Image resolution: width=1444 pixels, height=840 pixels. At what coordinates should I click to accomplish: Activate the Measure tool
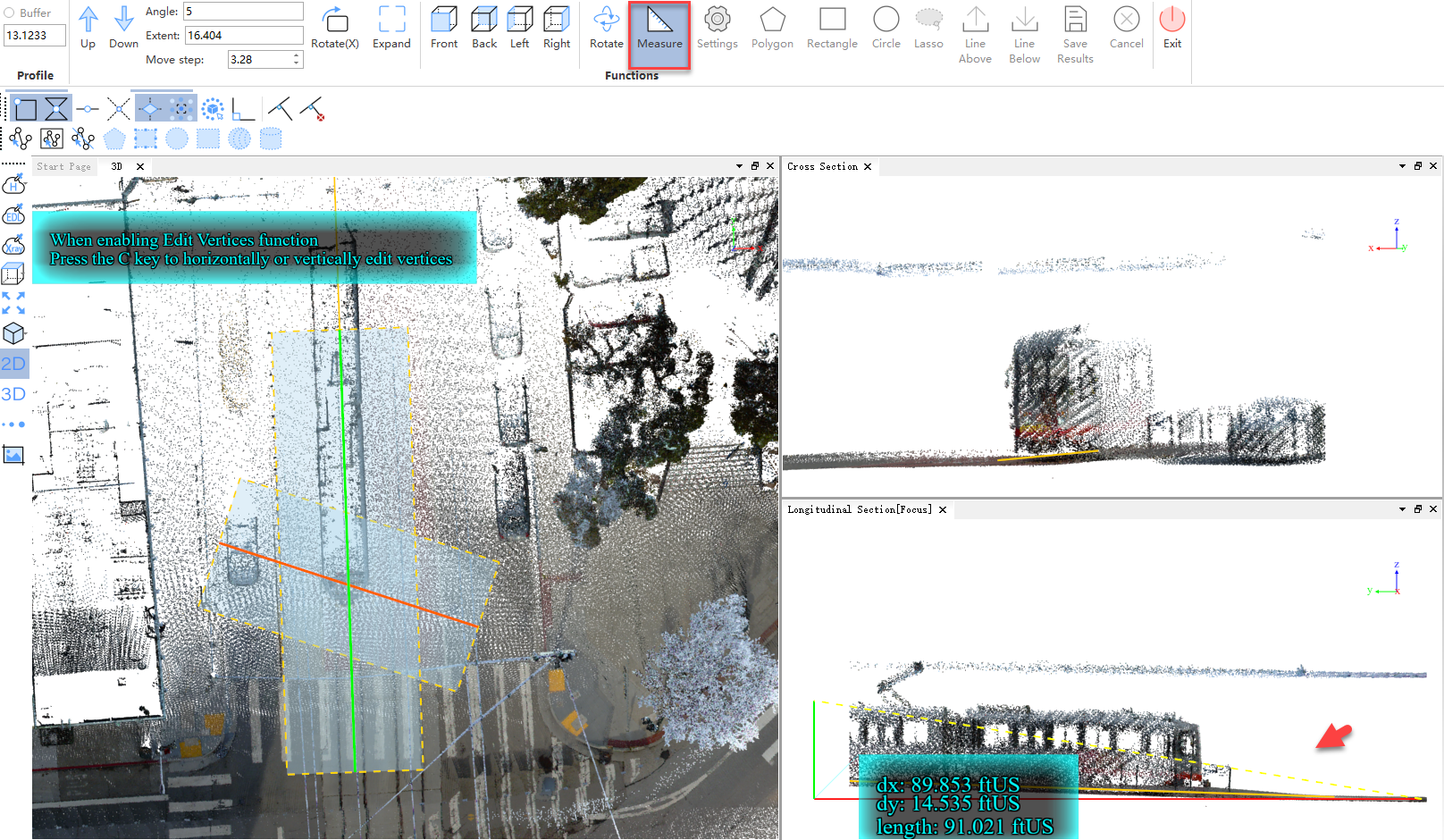click(x=659, y=29)
